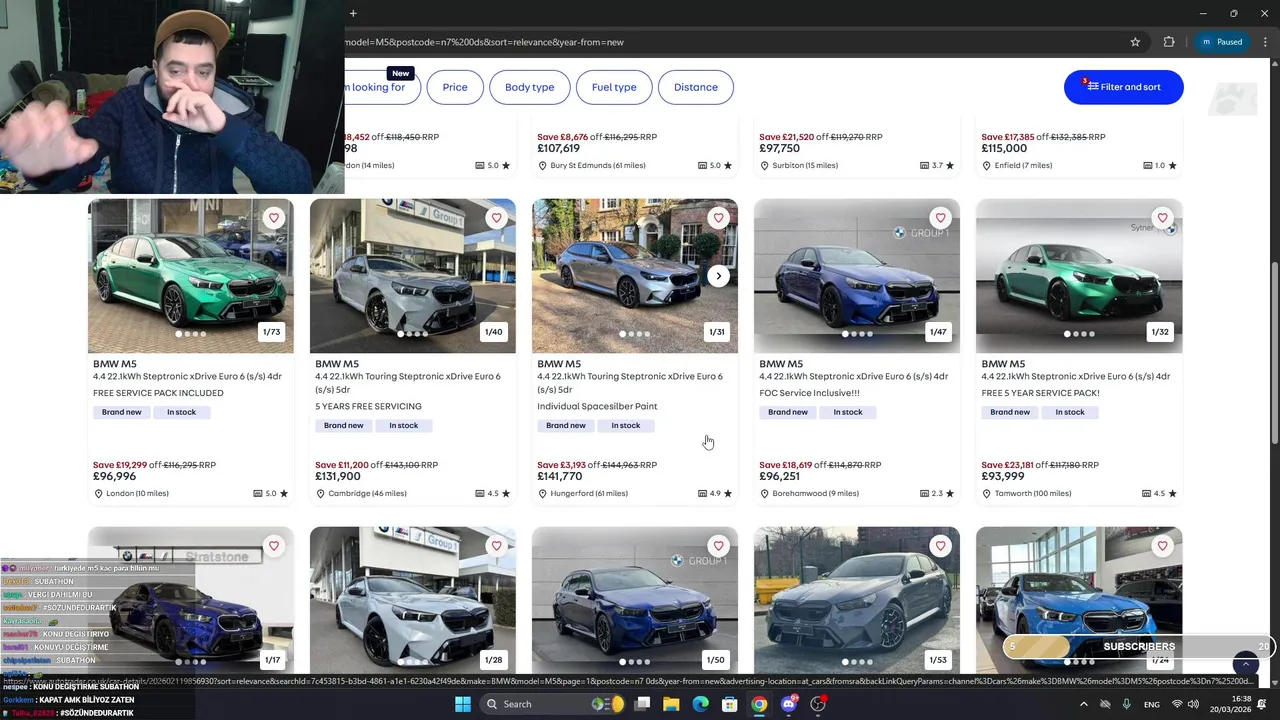The image size is (1280, 720).
Task: Open Chrome extensions puzzle icon
Action: point(1169,42)
